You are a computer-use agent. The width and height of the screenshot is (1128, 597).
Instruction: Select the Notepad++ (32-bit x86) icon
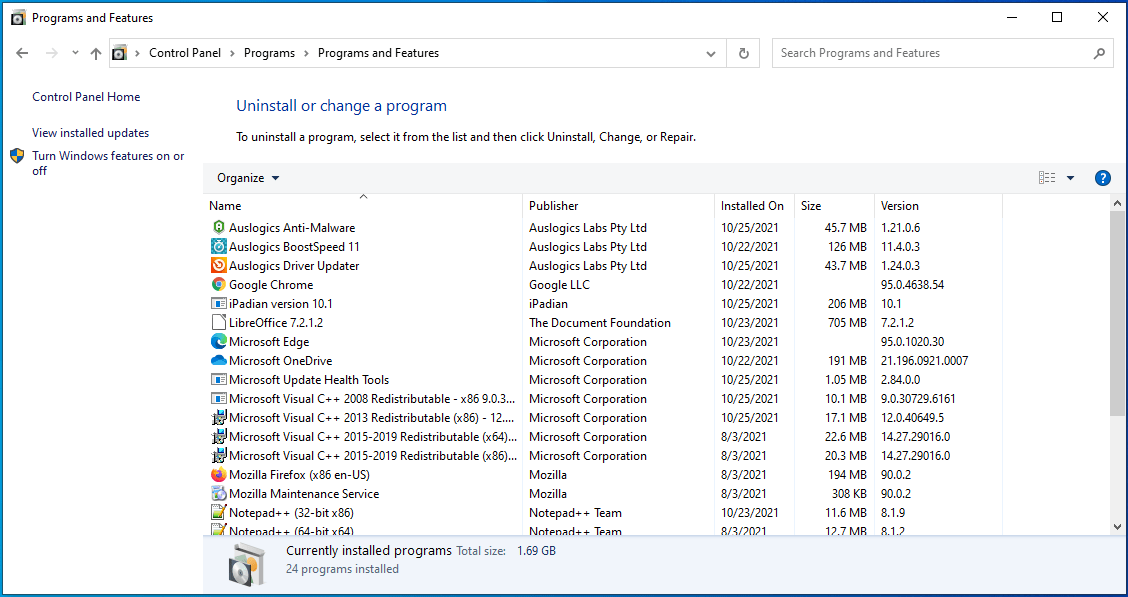[x=220, y=512]
